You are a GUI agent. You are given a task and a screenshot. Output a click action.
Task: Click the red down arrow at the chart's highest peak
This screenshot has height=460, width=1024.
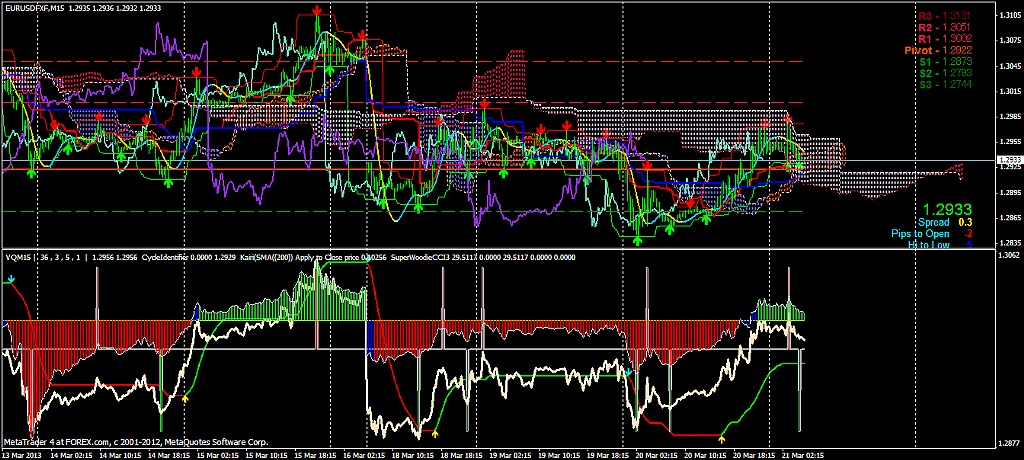point(317,10)
